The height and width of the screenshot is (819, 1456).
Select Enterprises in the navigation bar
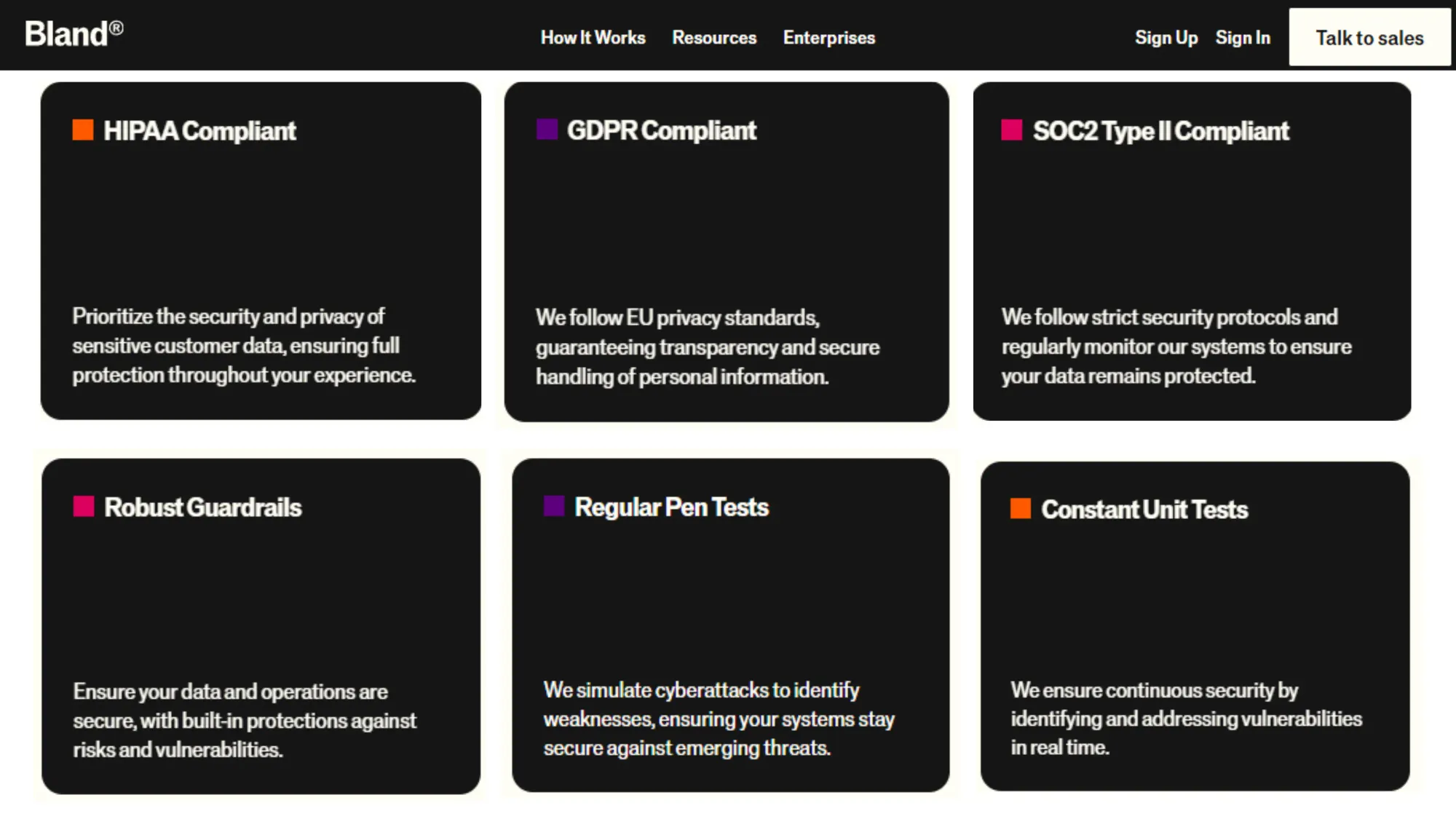click(828, 37)
